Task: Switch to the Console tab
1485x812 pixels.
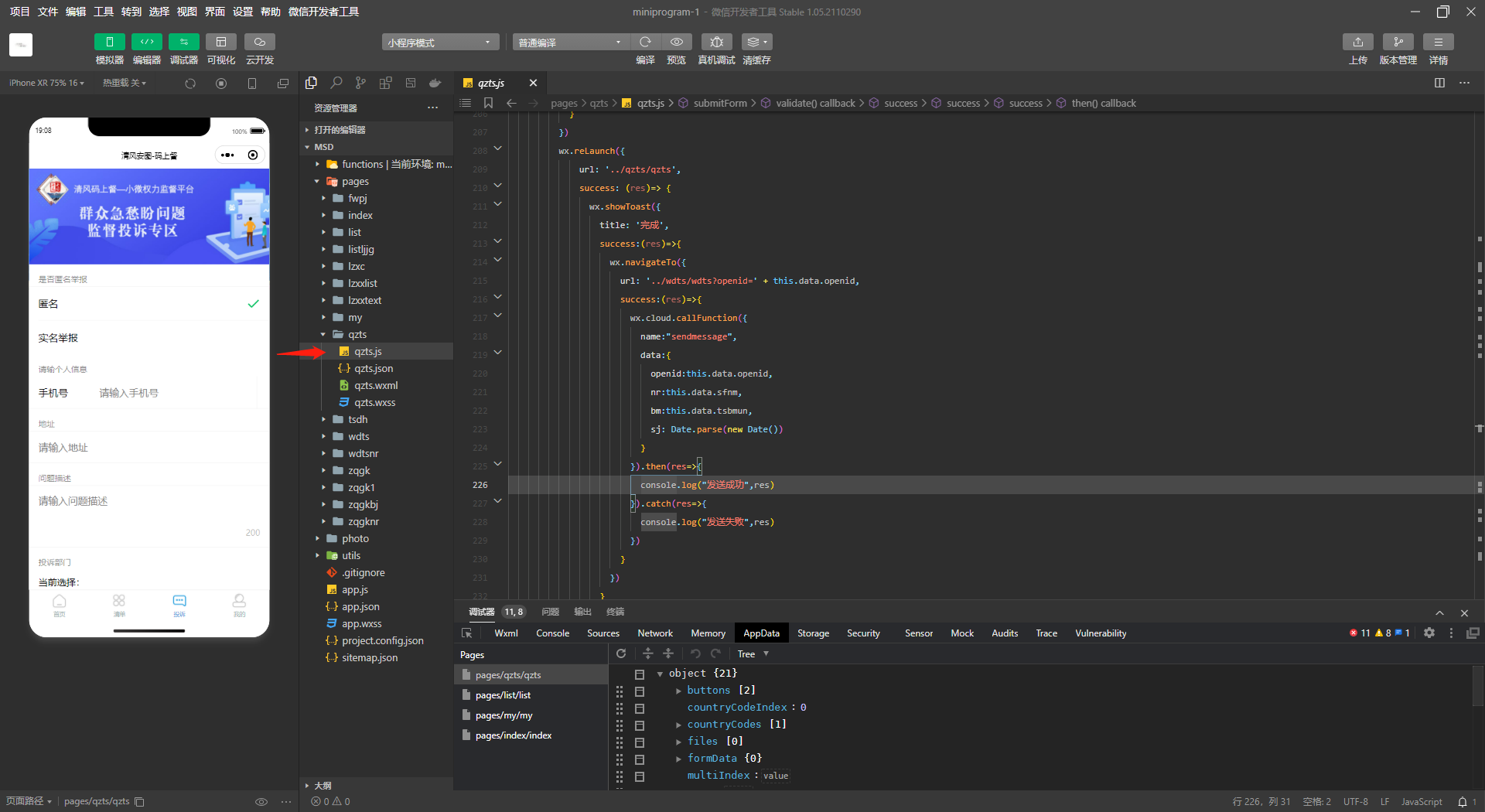Action: coord(552,633)
